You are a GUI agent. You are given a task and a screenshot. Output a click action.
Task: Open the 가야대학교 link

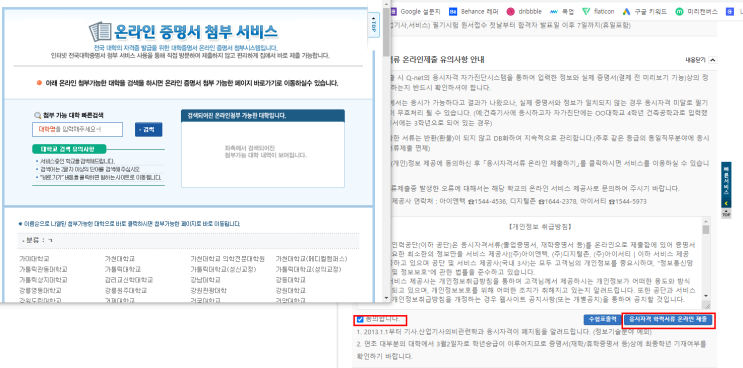click(34, 259)
